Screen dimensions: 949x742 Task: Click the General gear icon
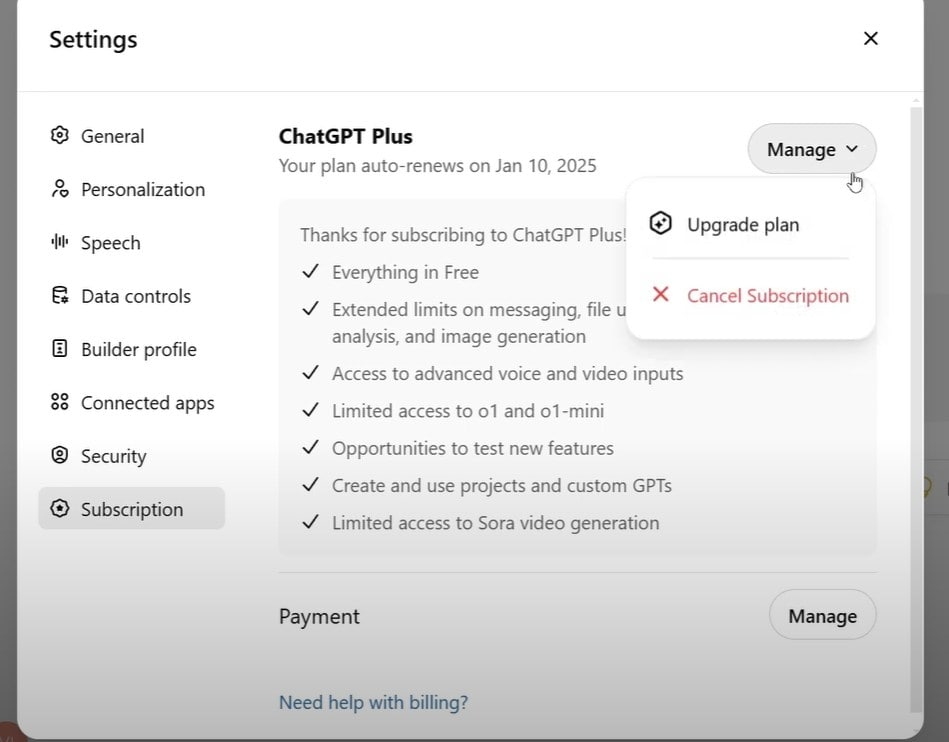(60, 136)
